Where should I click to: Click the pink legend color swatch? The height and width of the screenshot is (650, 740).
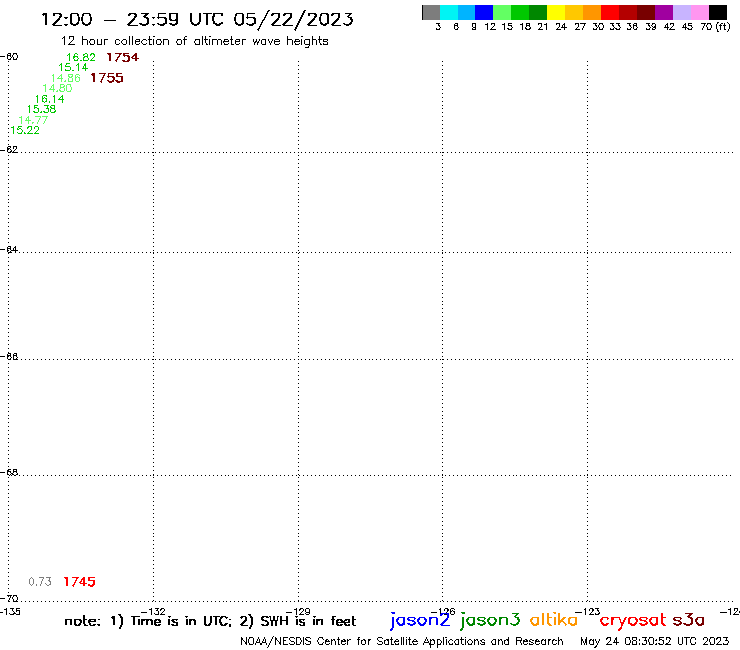point(699,12)
